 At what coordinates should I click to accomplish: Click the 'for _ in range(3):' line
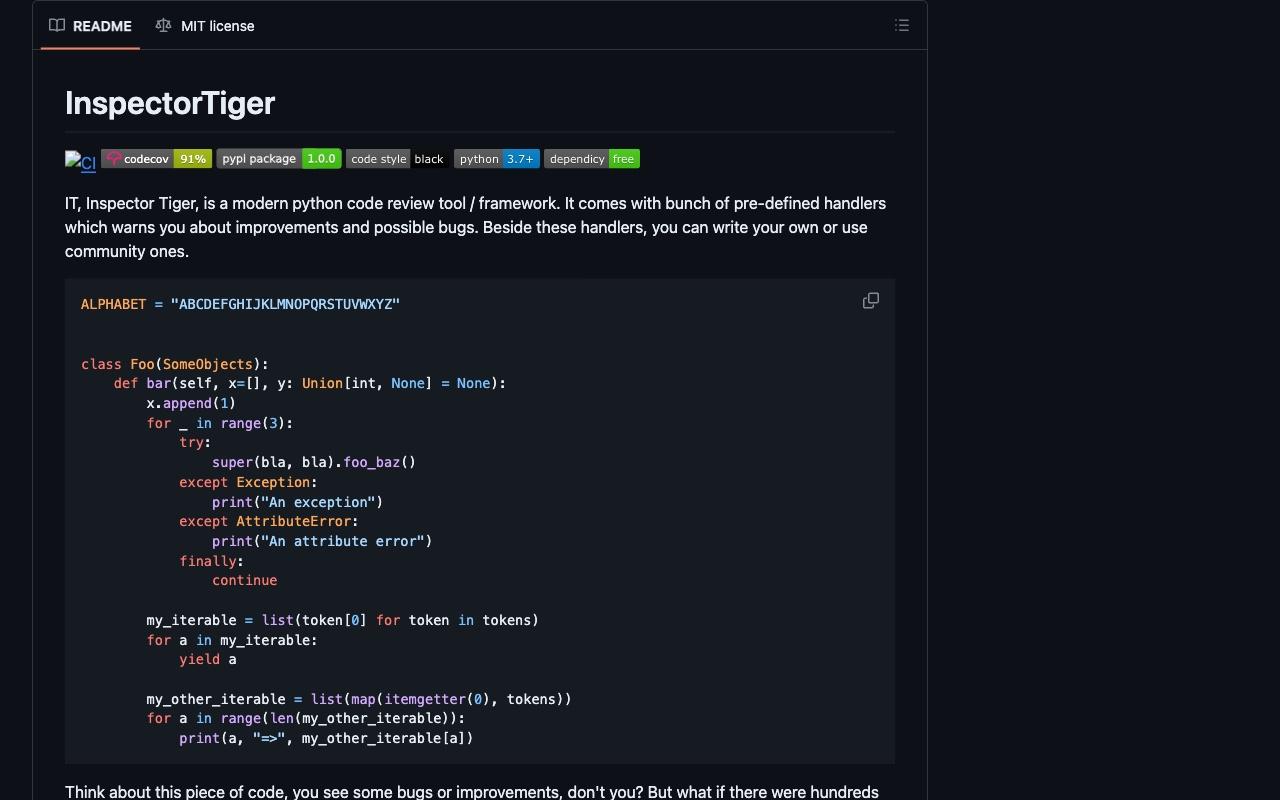coord(220,423)
